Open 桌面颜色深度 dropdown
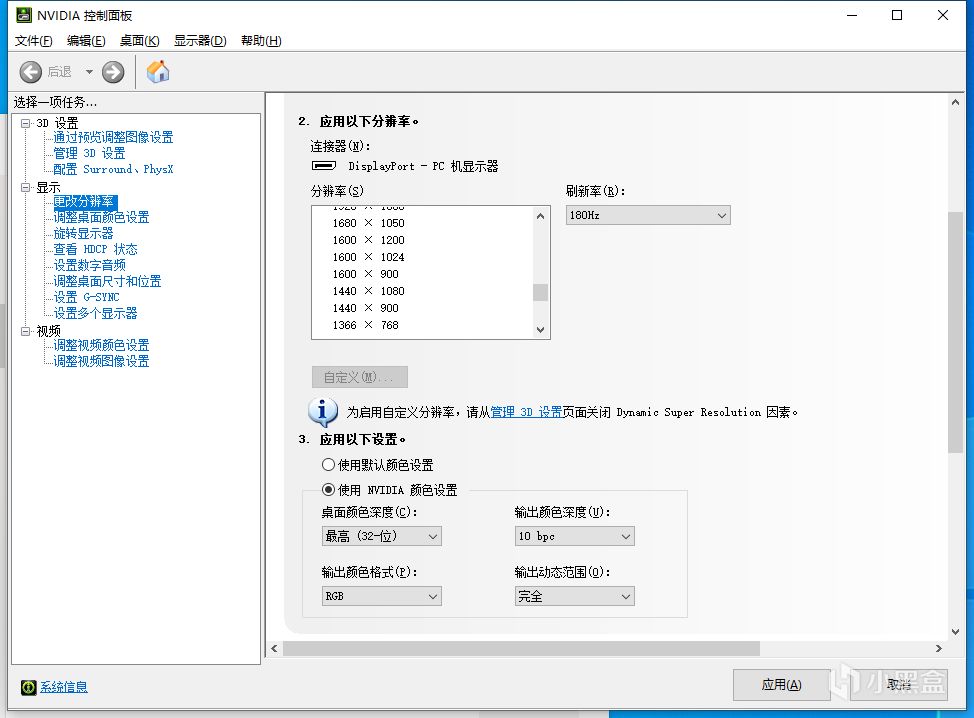 (381, 536)
